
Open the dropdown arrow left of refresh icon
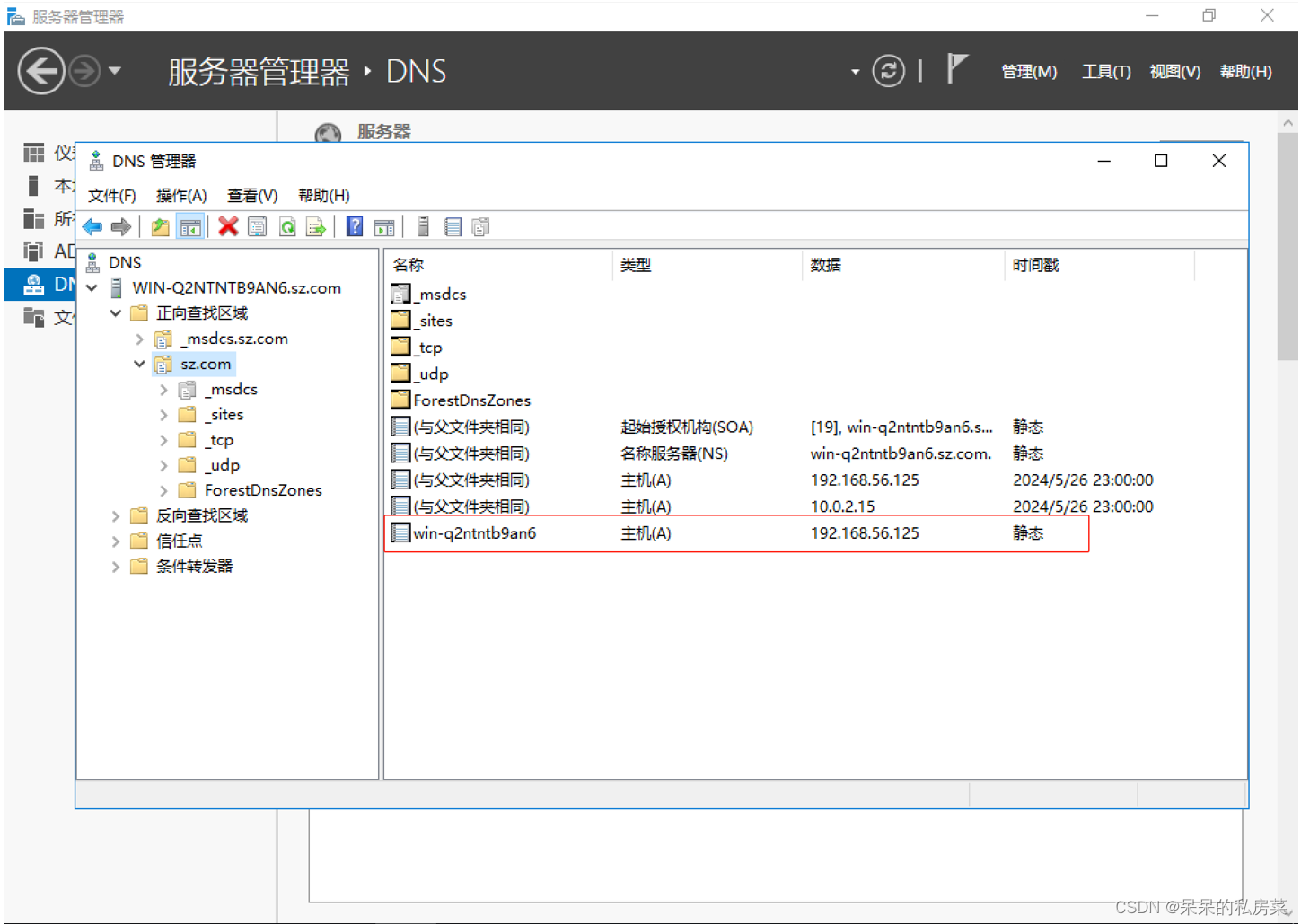(x=855, y=72)
